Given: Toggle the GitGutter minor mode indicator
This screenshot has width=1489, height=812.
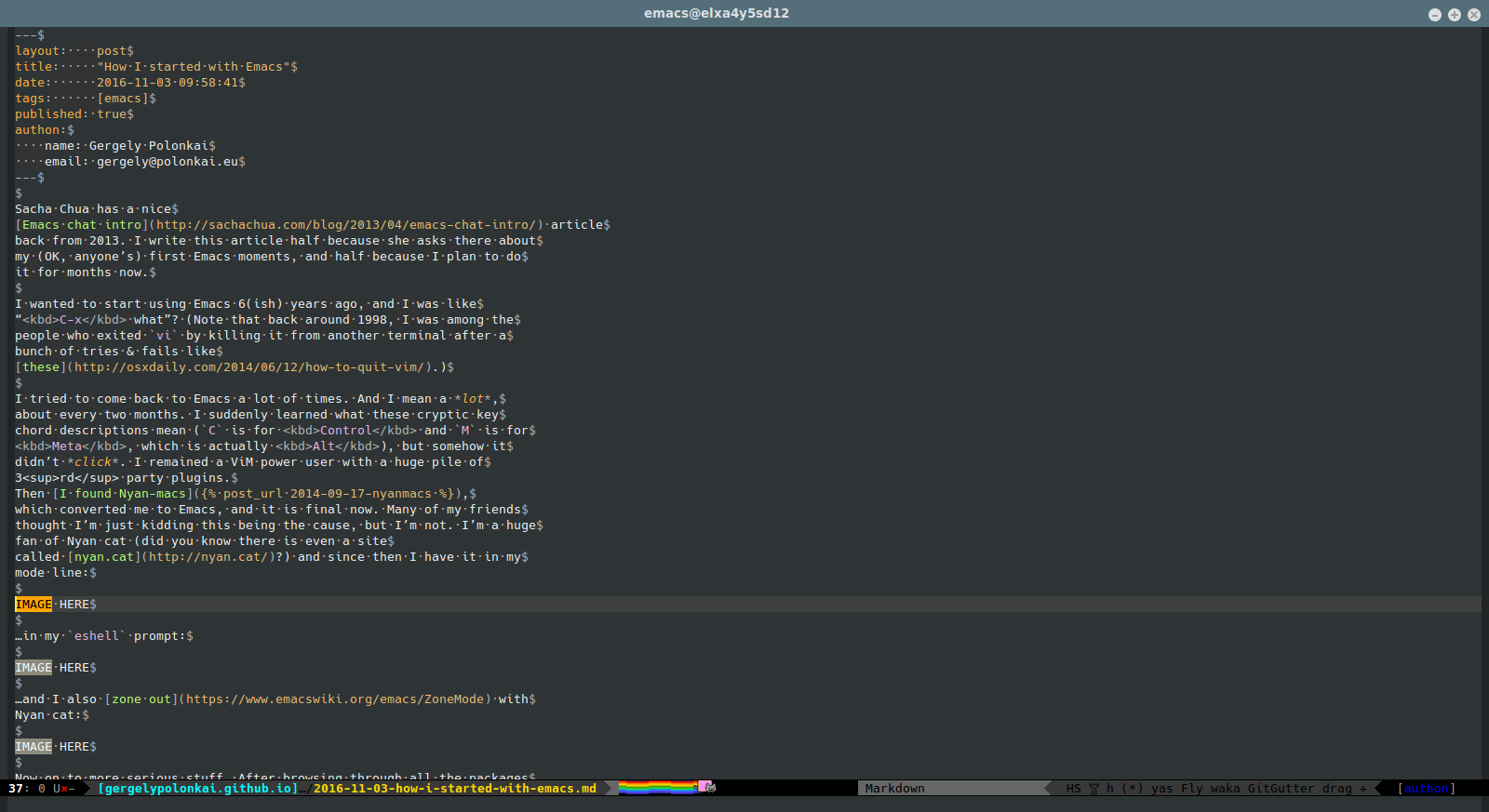Looking at the screenshot, I should click(x=1281, y=789).
